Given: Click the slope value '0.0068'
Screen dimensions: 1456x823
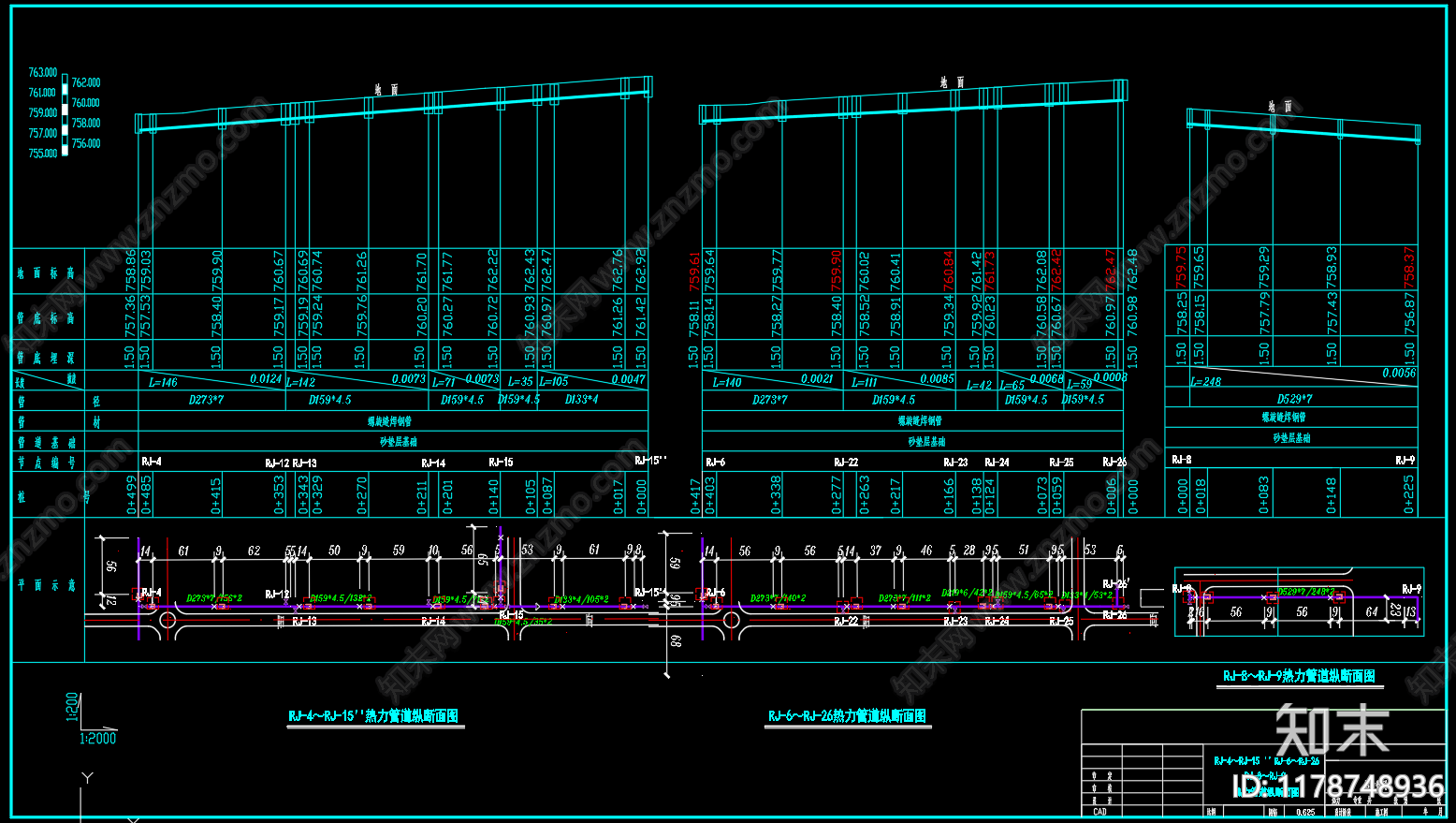Looking at the screenshot, I should 1046,379.
